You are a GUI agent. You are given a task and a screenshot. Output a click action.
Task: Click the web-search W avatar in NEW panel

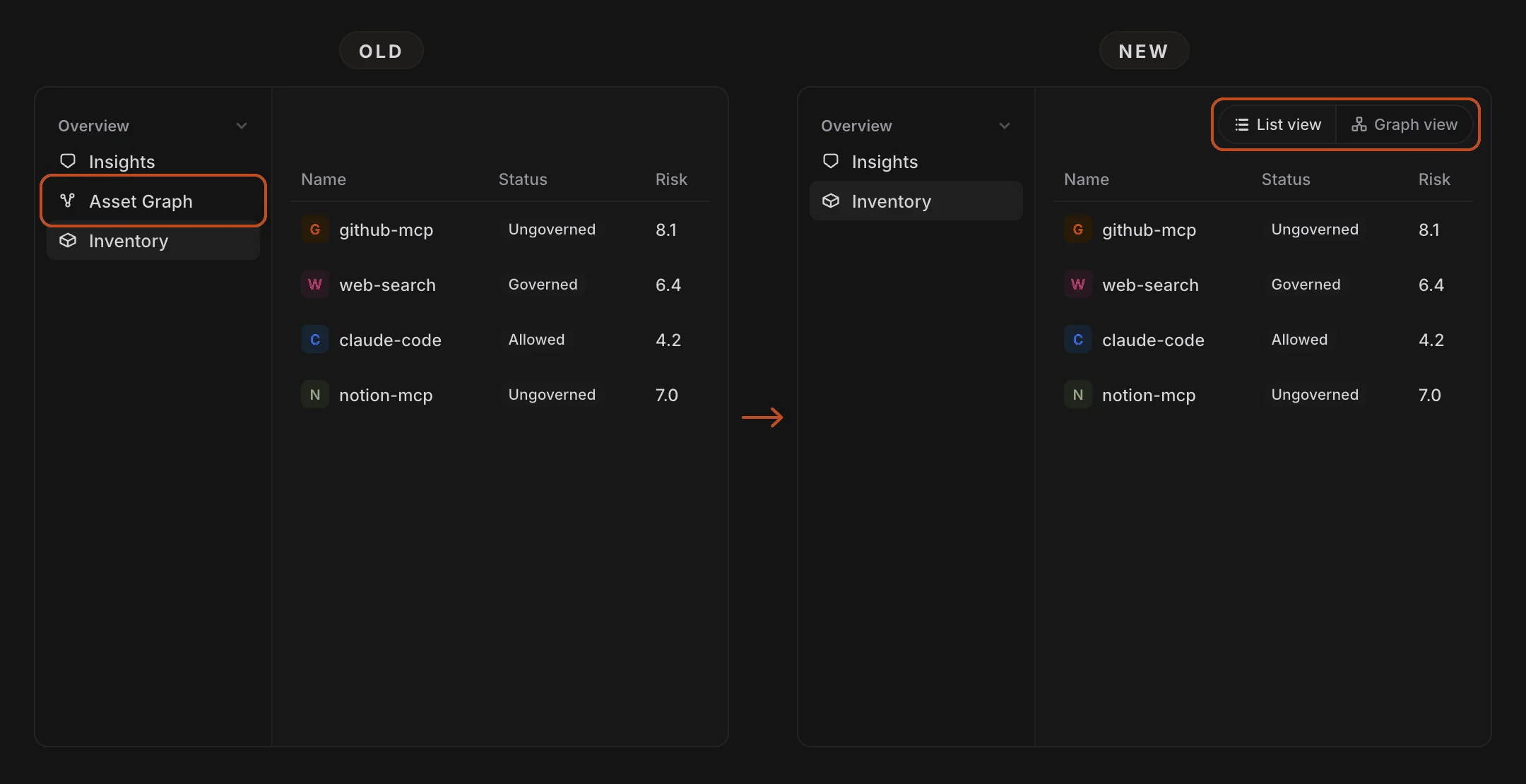1078,285
